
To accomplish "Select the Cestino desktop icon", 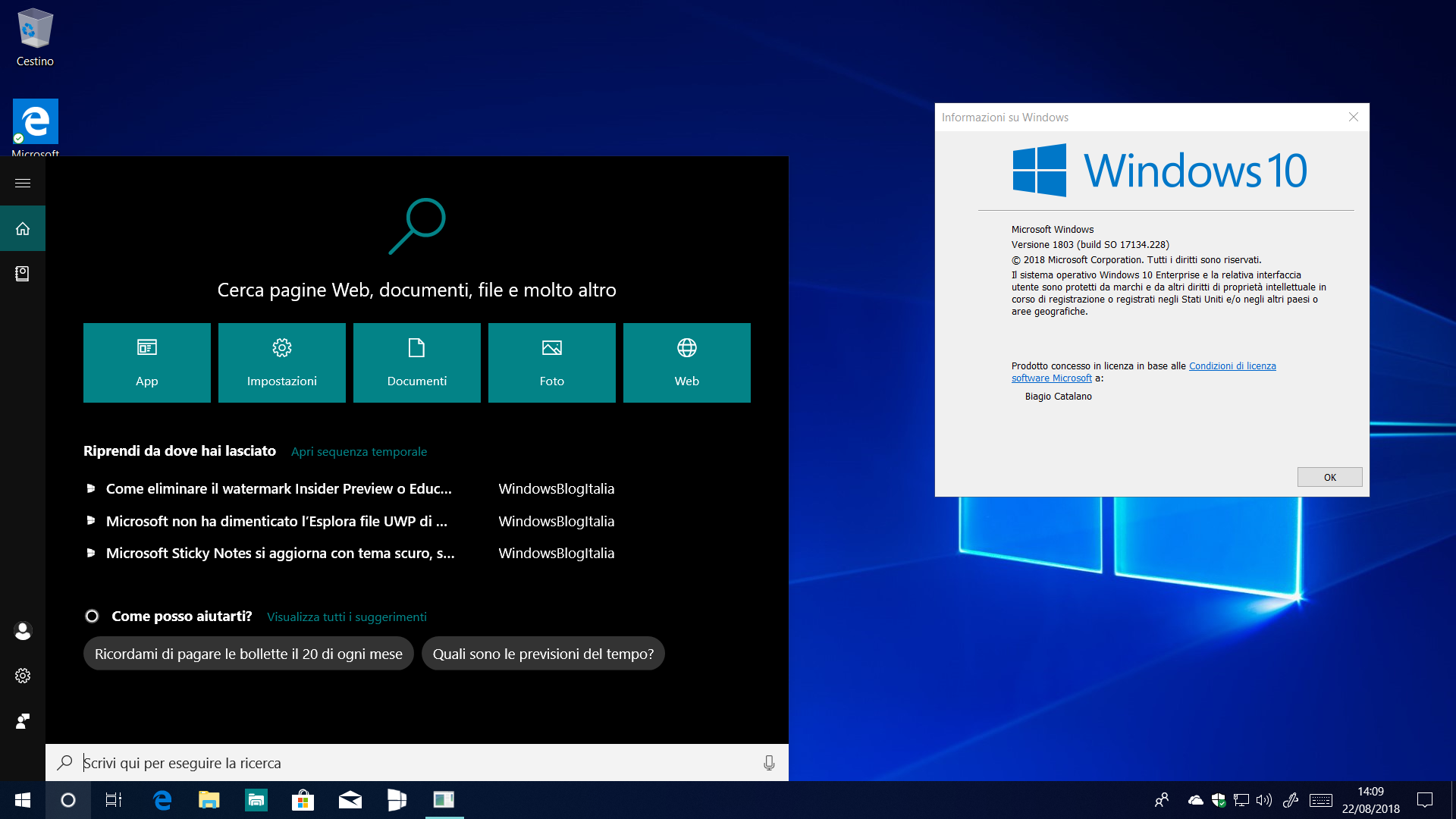I will [35, 38].
